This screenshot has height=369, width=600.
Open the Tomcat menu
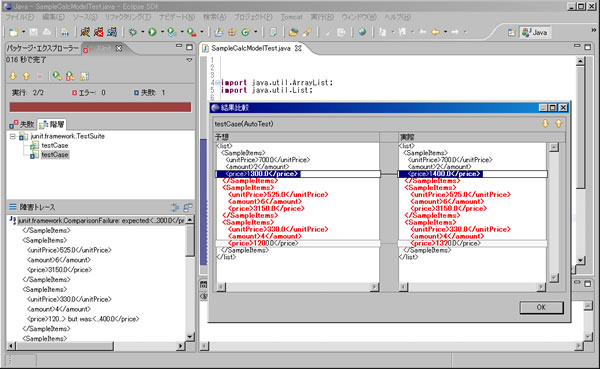tap(291, 17)
